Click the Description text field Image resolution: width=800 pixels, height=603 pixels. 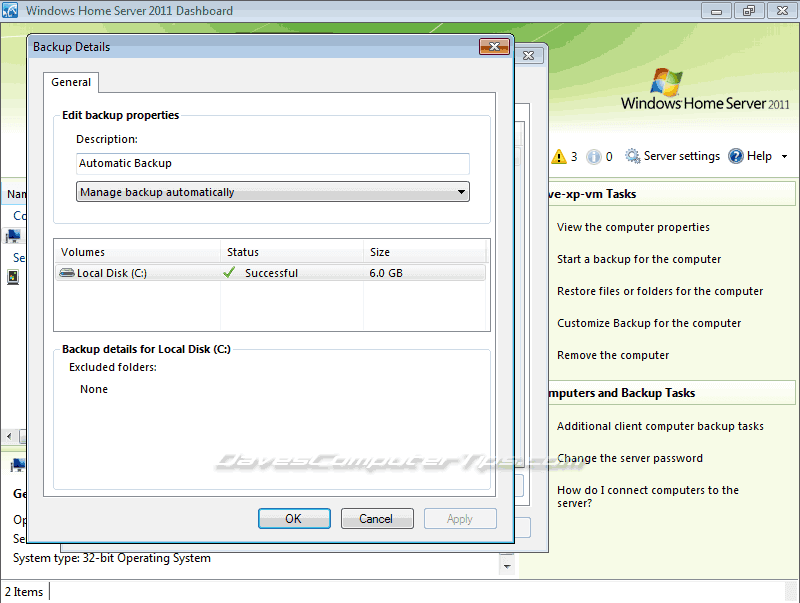272,163
